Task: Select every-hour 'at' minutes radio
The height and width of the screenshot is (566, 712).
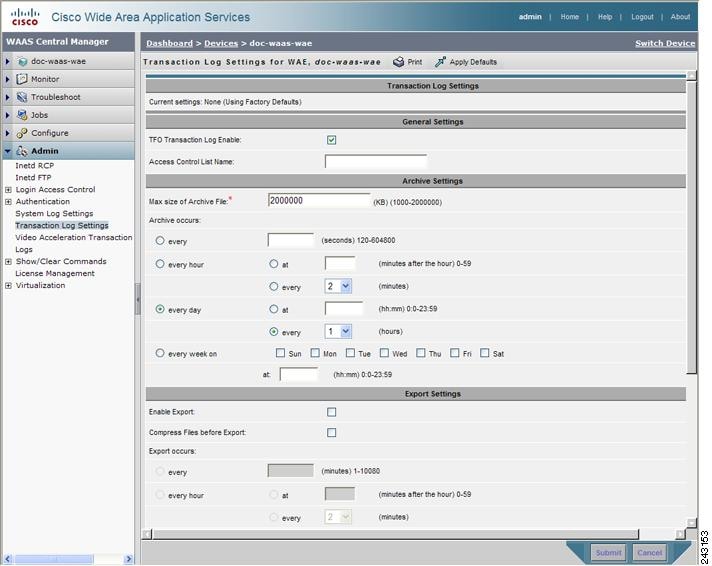Action: coord(273,263)
